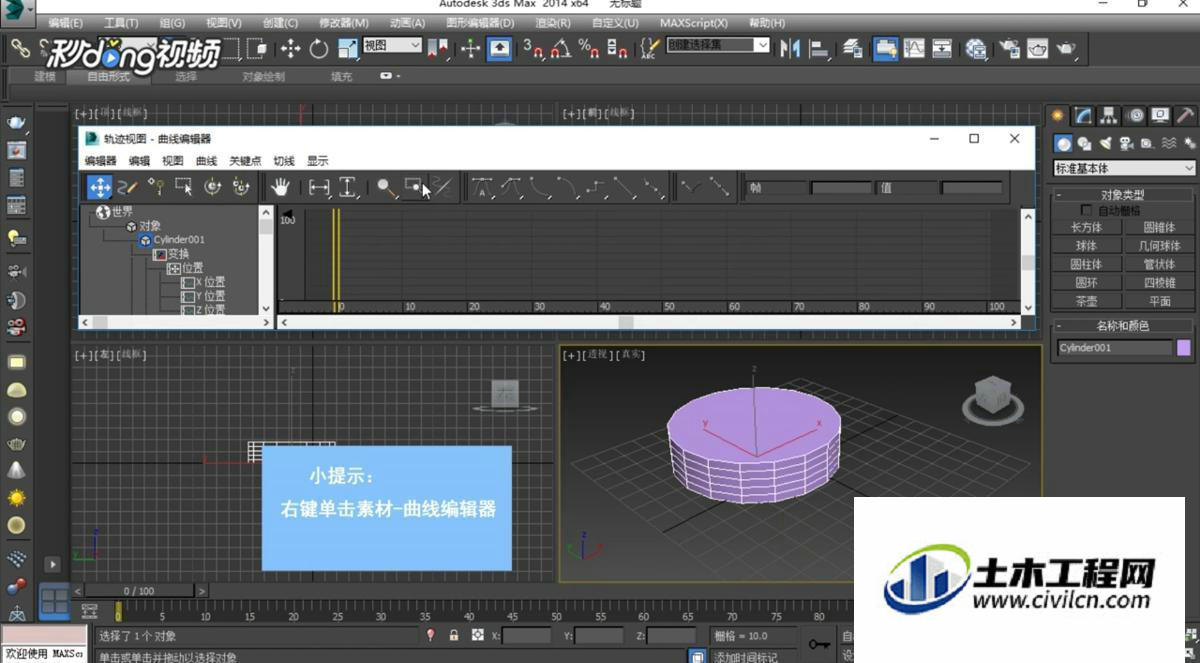Image resolution: width=1200 pixels, height=663 pixels.
Task: Set tangents to Step in curve editor
Action: (x=597, y=187)
